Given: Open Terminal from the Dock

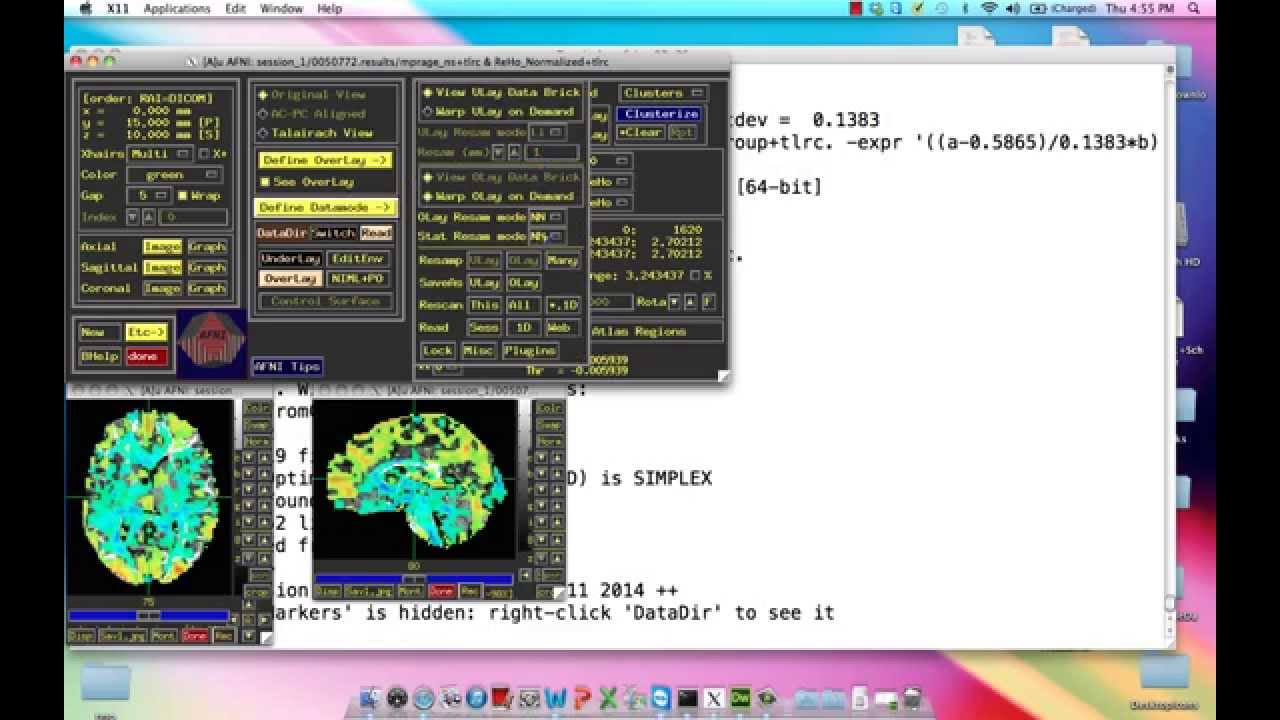Looking at the screenshot, I should coord(688,697).
